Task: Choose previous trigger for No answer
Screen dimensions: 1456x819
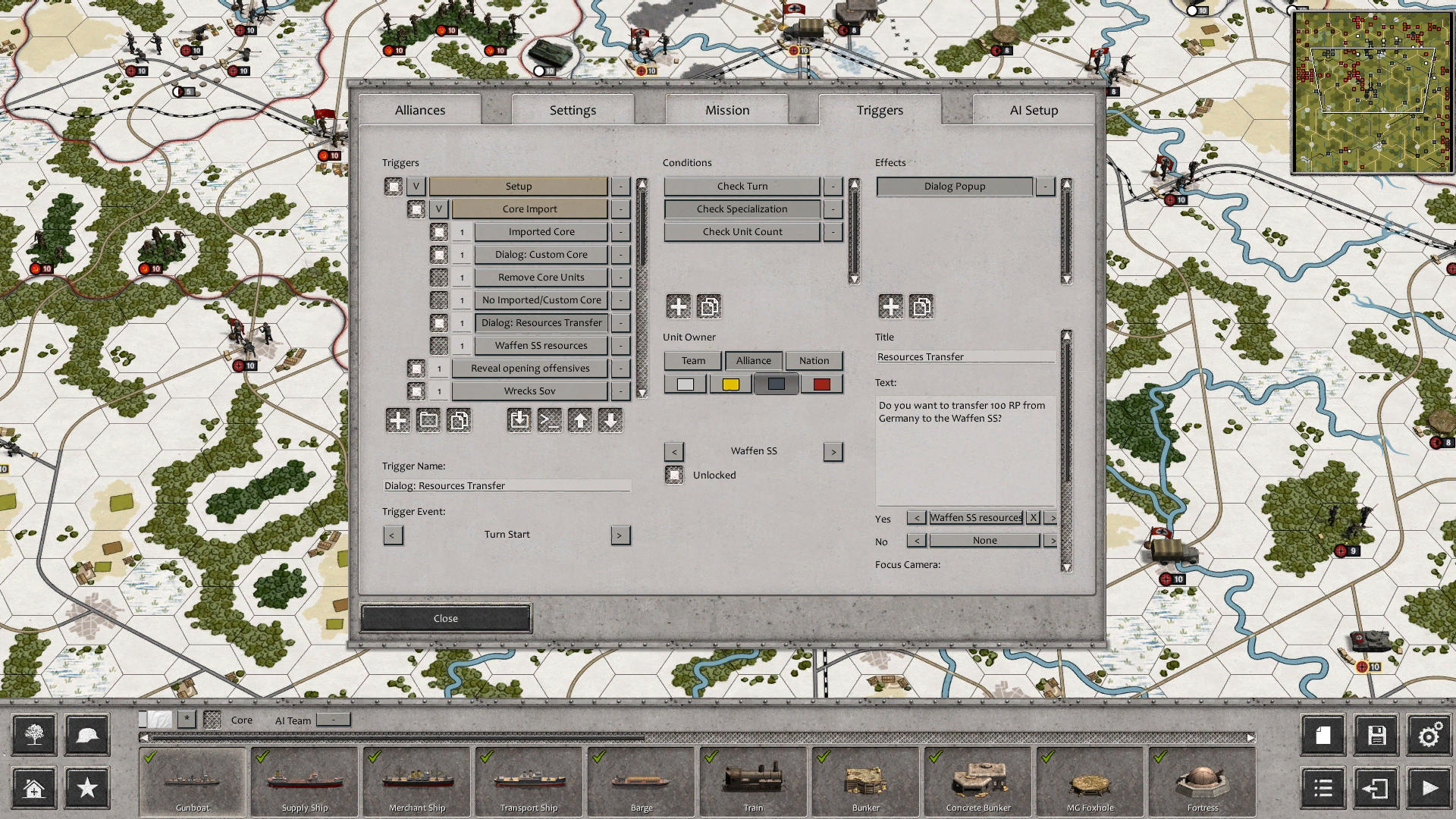Action: point(917,540)
